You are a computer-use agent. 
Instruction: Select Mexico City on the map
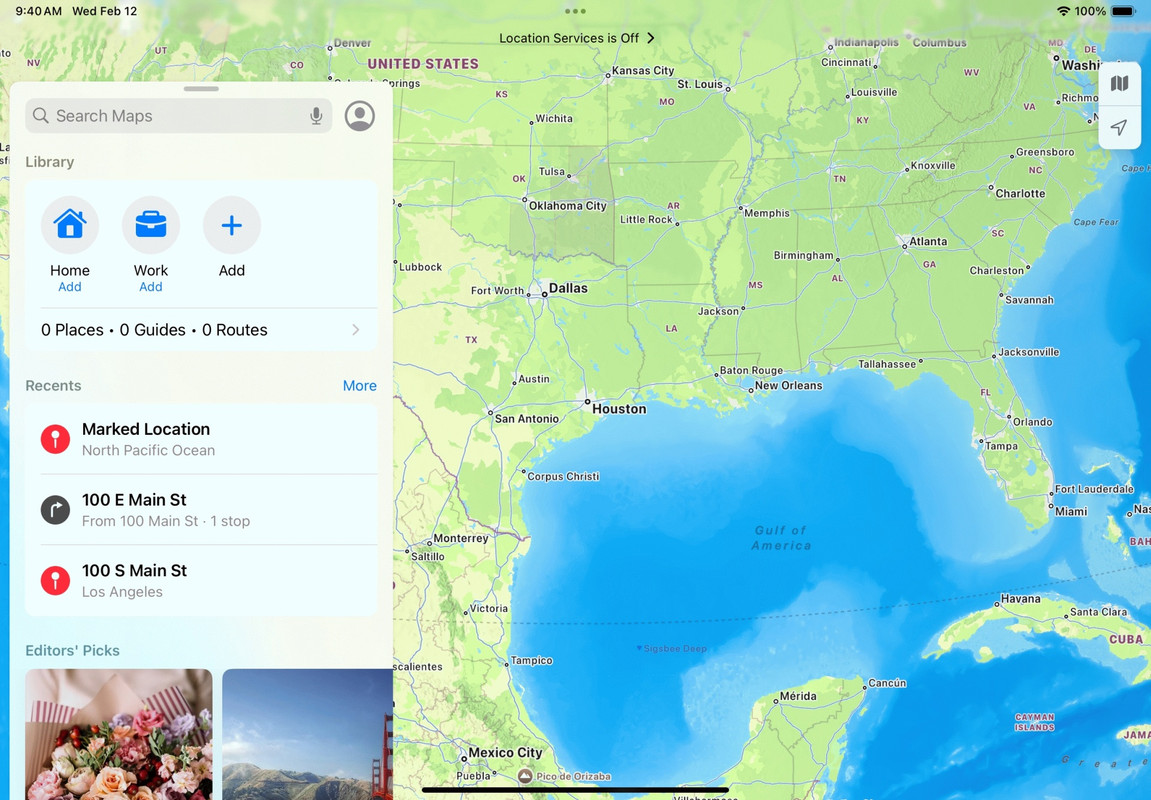point(505,752)
